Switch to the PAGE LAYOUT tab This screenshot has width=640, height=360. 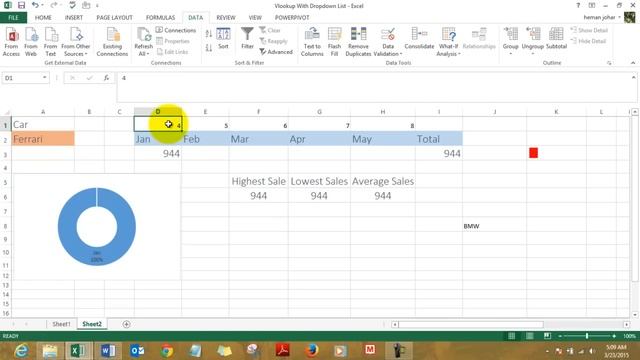coord(114,18)
